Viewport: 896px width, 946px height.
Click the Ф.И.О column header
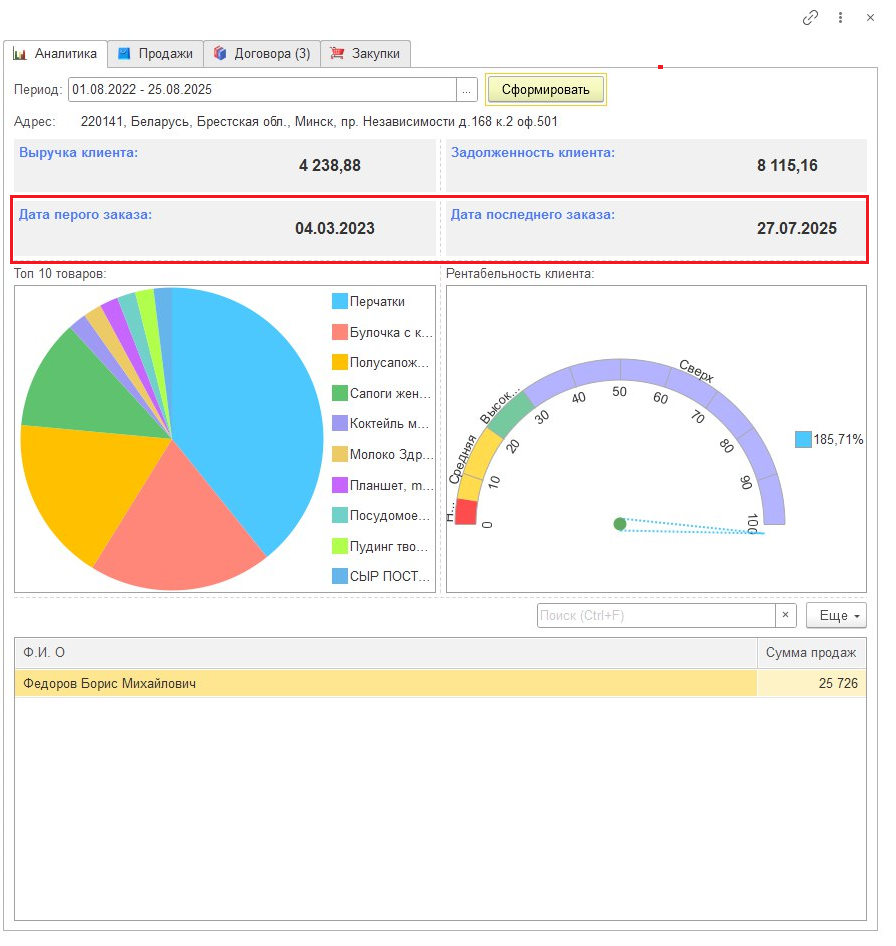[385, 653]
